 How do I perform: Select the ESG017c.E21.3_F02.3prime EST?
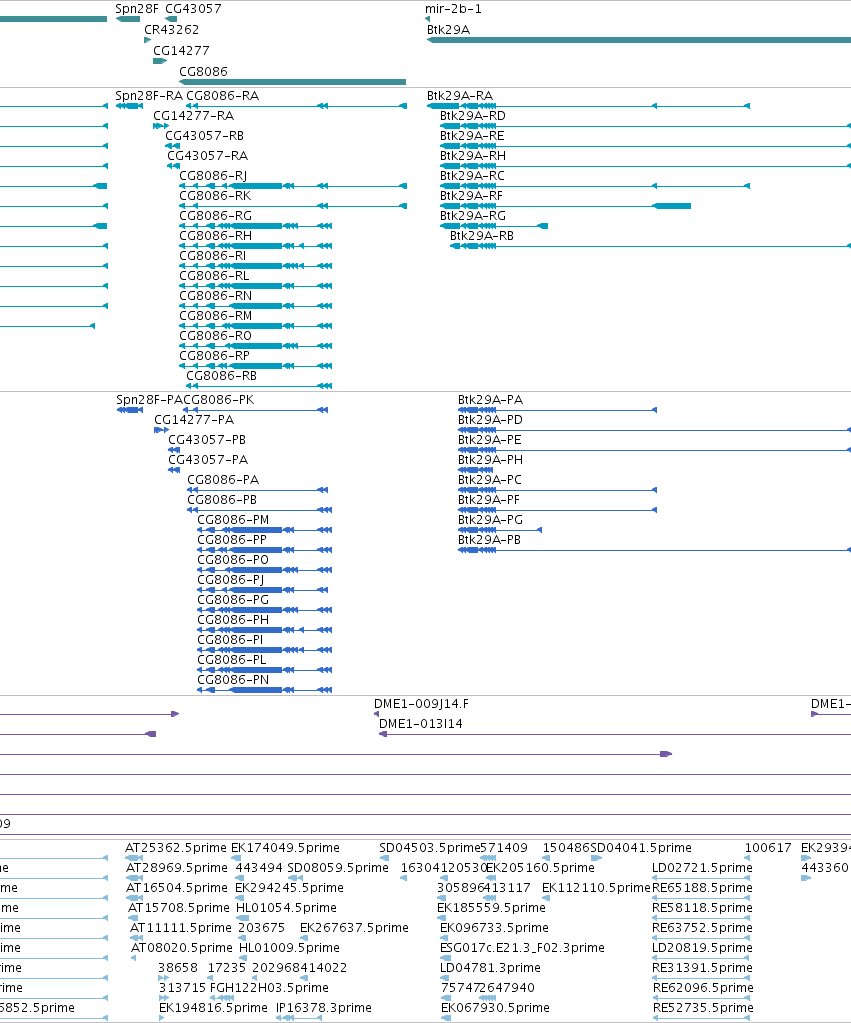(x=446, y=958)
